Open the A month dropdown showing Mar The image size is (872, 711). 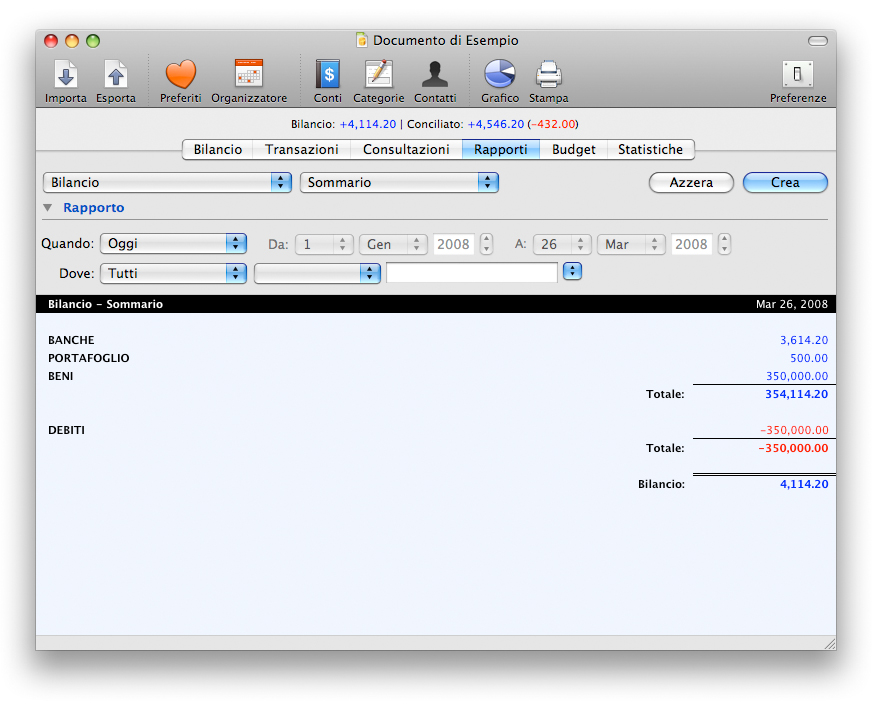click(x=631, y=244)
